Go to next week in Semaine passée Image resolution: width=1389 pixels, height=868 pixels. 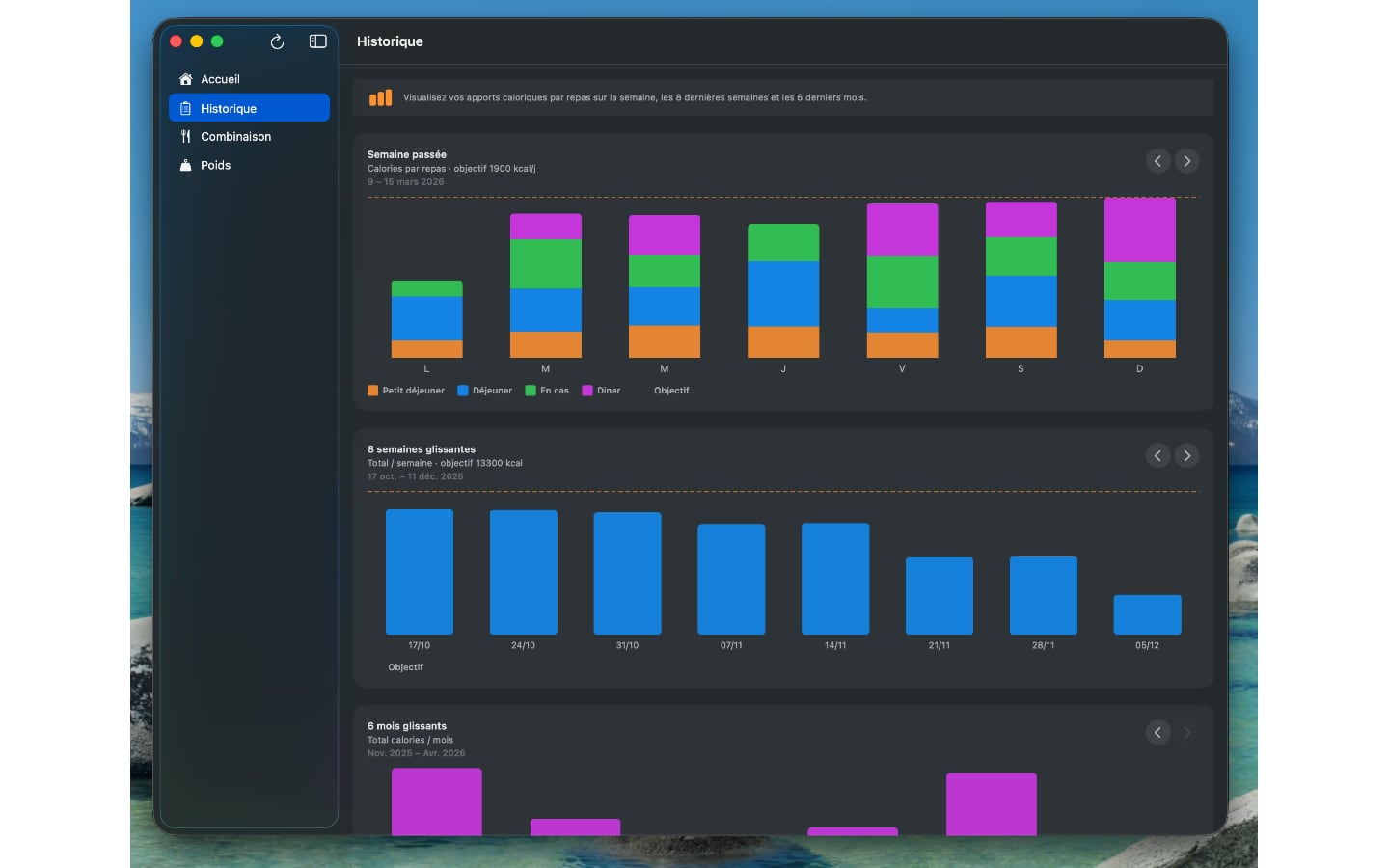[x=1187, y=161]
